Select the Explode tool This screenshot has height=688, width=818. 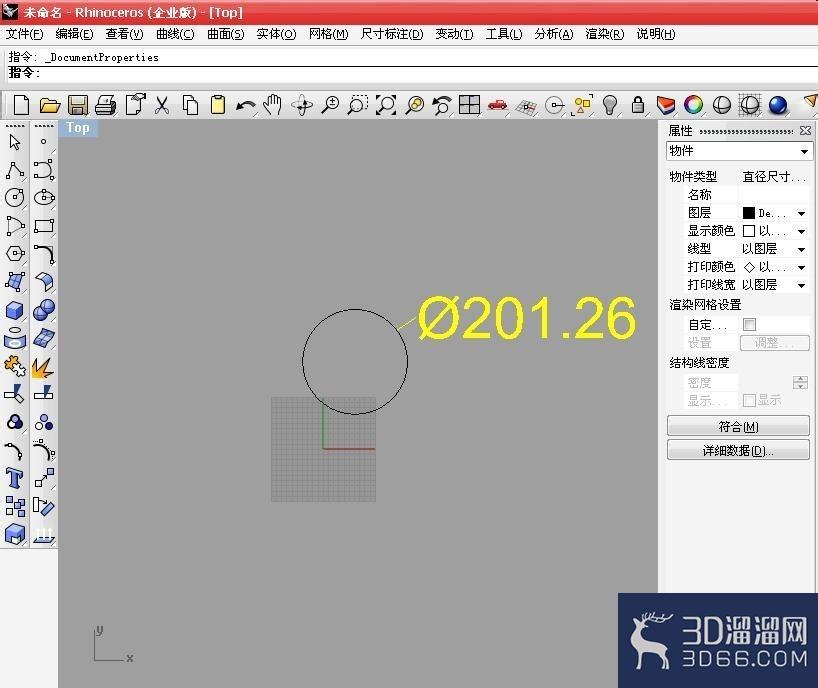point(43,367)
